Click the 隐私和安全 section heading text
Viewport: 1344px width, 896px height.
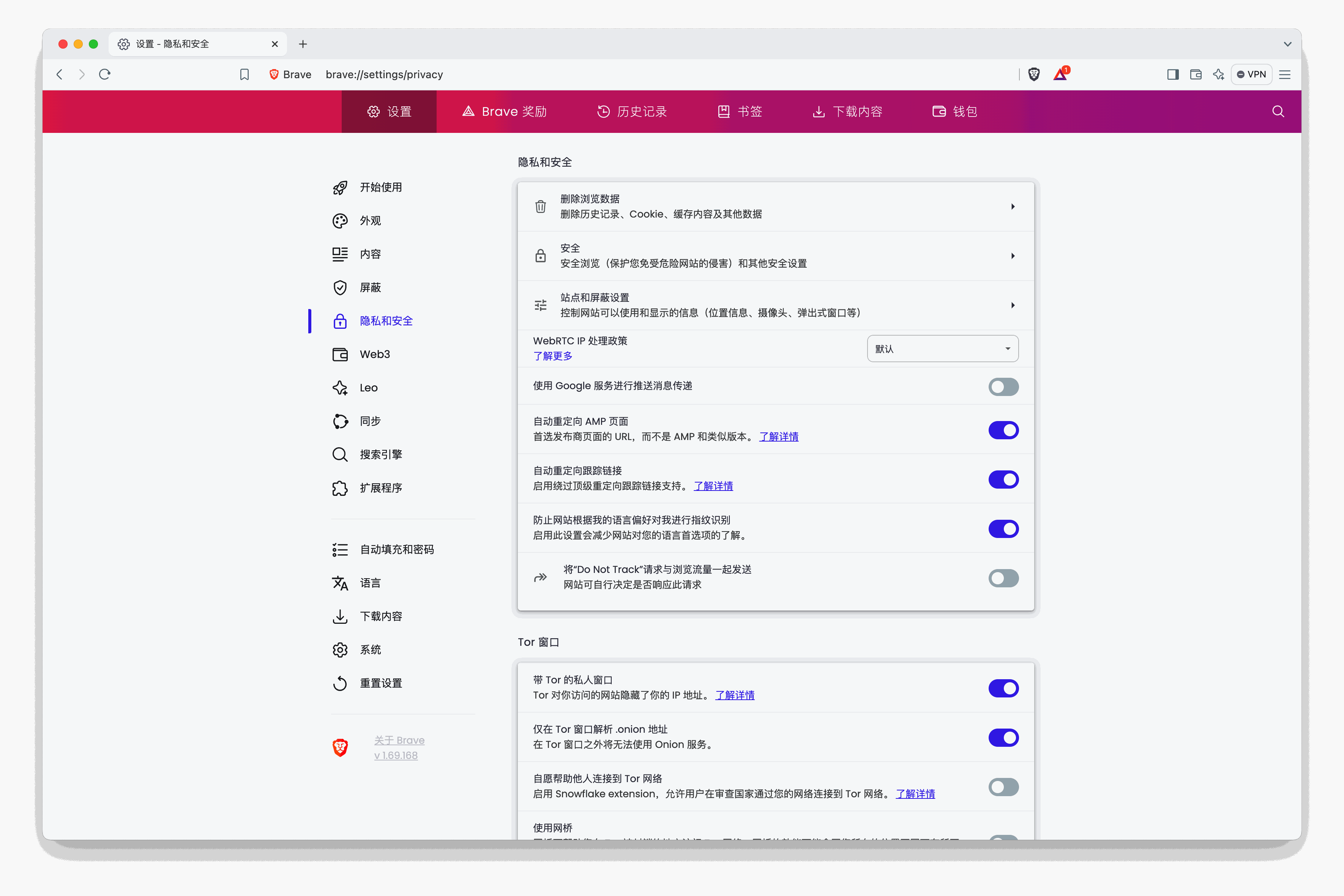544,162
